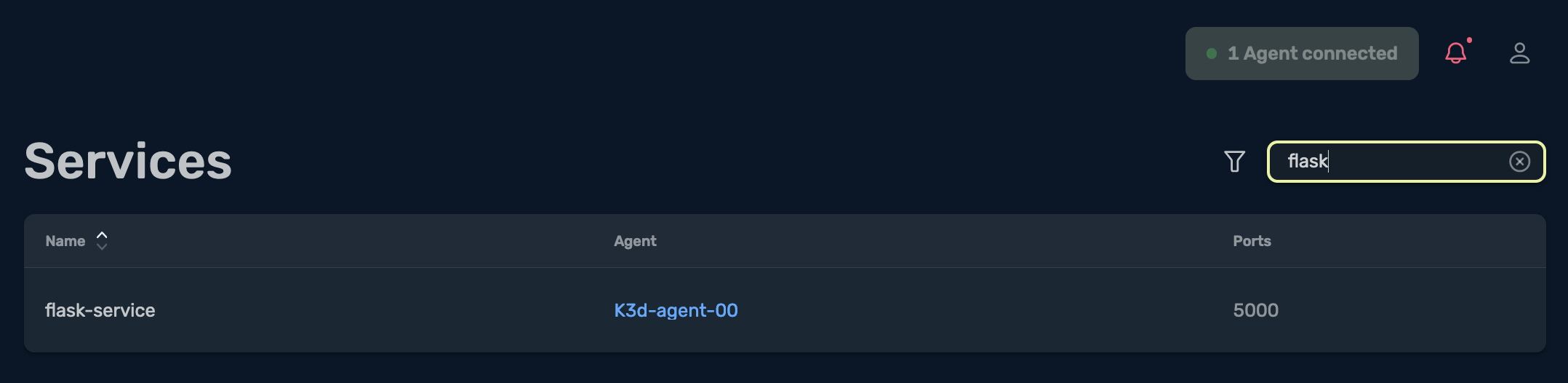
Task: Open the K3d-agent-00 agent link
Action: 676,310
